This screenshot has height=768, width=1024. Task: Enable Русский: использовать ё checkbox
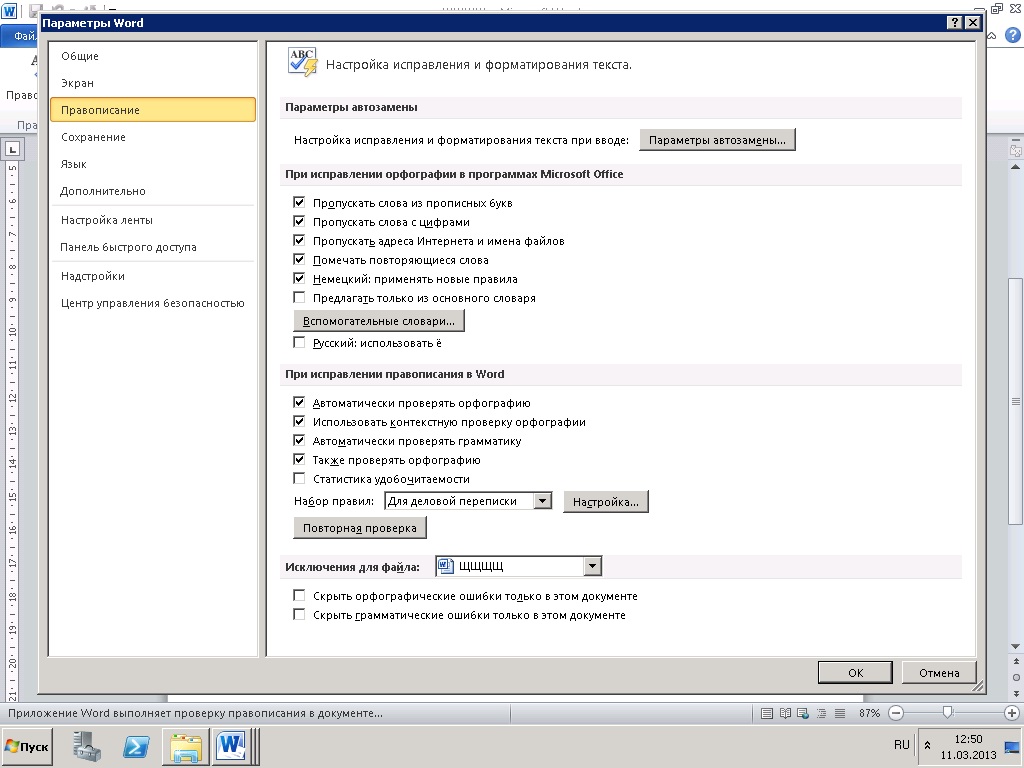[x=299, y=342]
